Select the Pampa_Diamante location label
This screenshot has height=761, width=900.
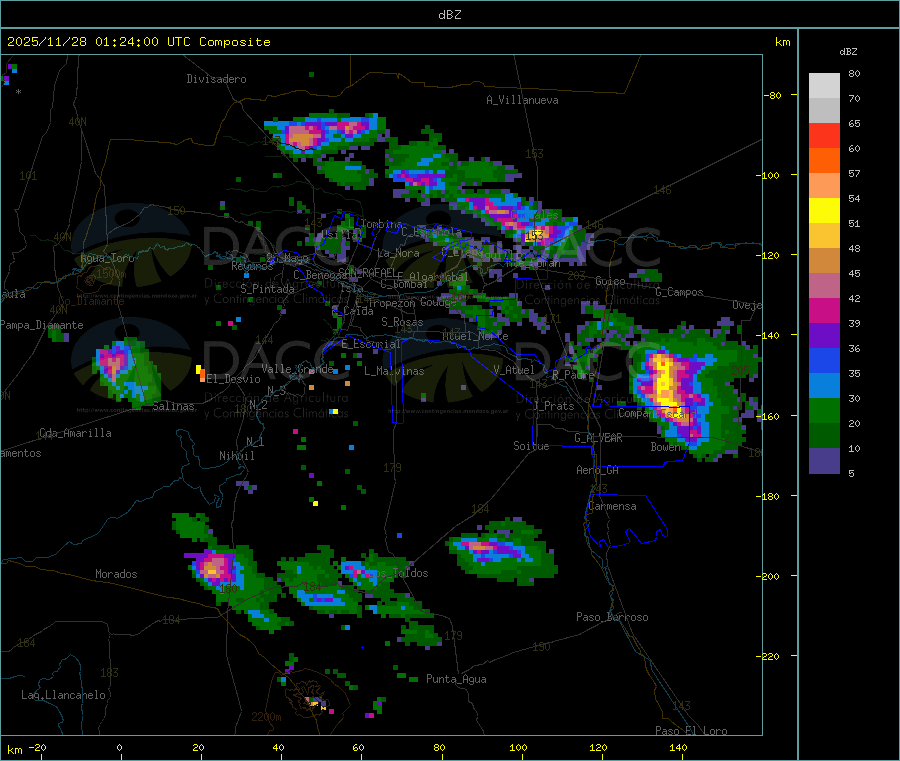pos(42,325)
